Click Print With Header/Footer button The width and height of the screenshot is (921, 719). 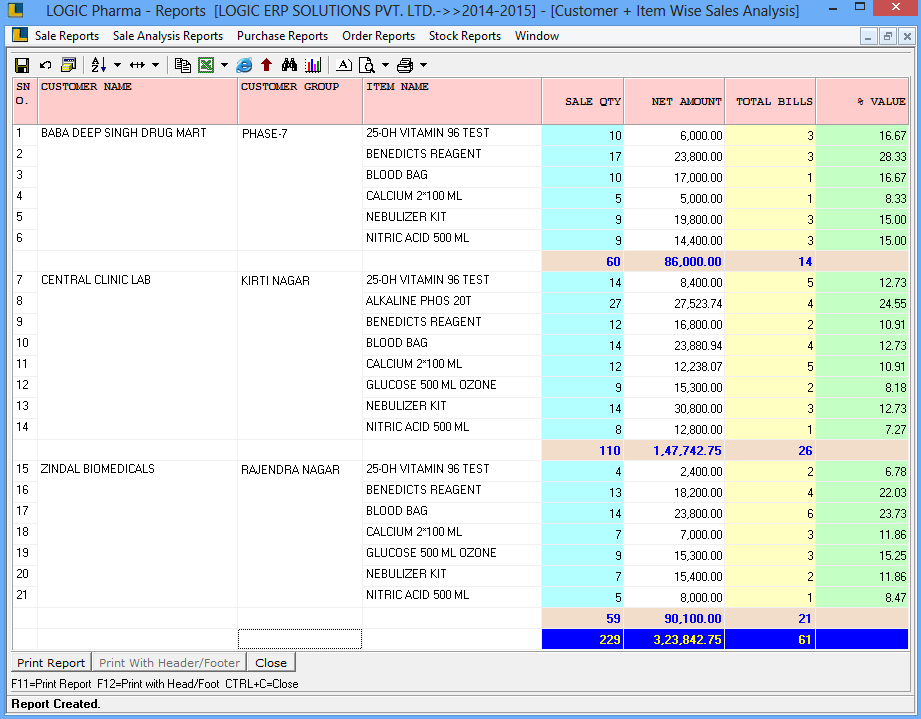pos(169,663)
